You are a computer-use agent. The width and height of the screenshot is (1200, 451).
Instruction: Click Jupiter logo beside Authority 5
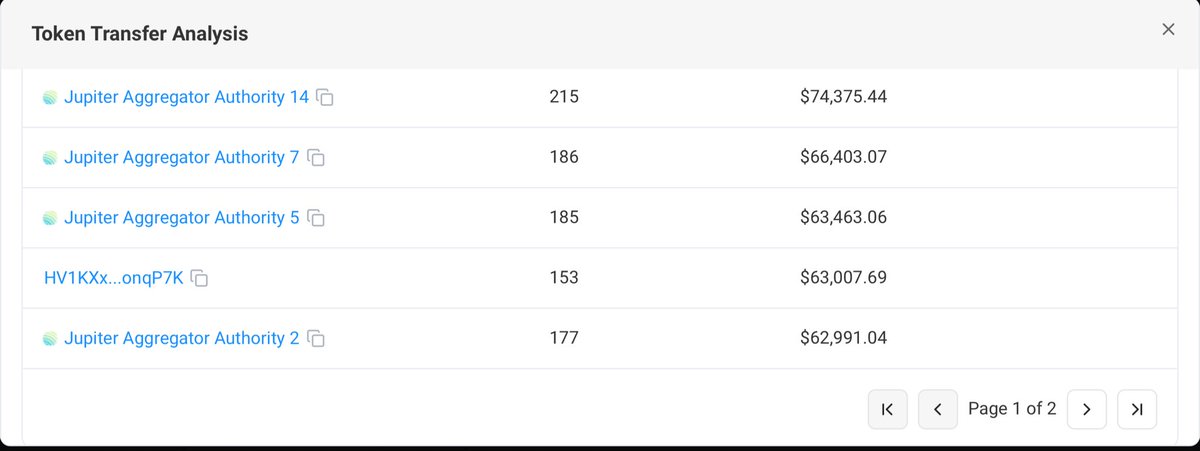tap(51, 218)
